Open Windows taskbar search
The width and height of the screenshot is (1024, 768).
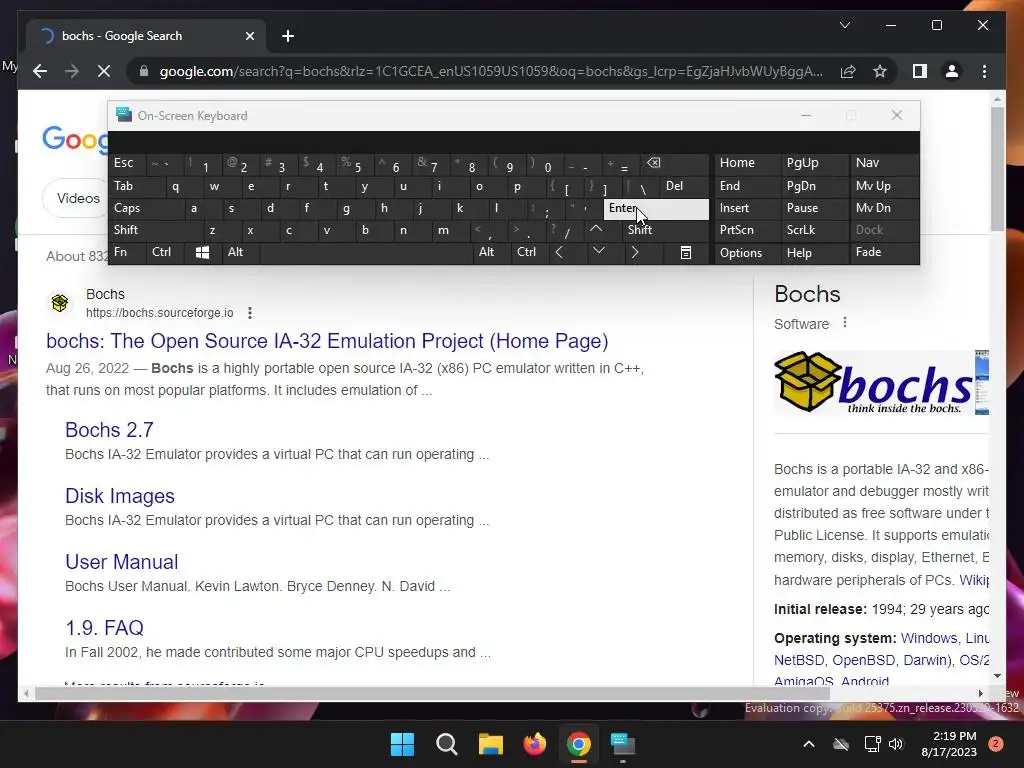point(447,744)
